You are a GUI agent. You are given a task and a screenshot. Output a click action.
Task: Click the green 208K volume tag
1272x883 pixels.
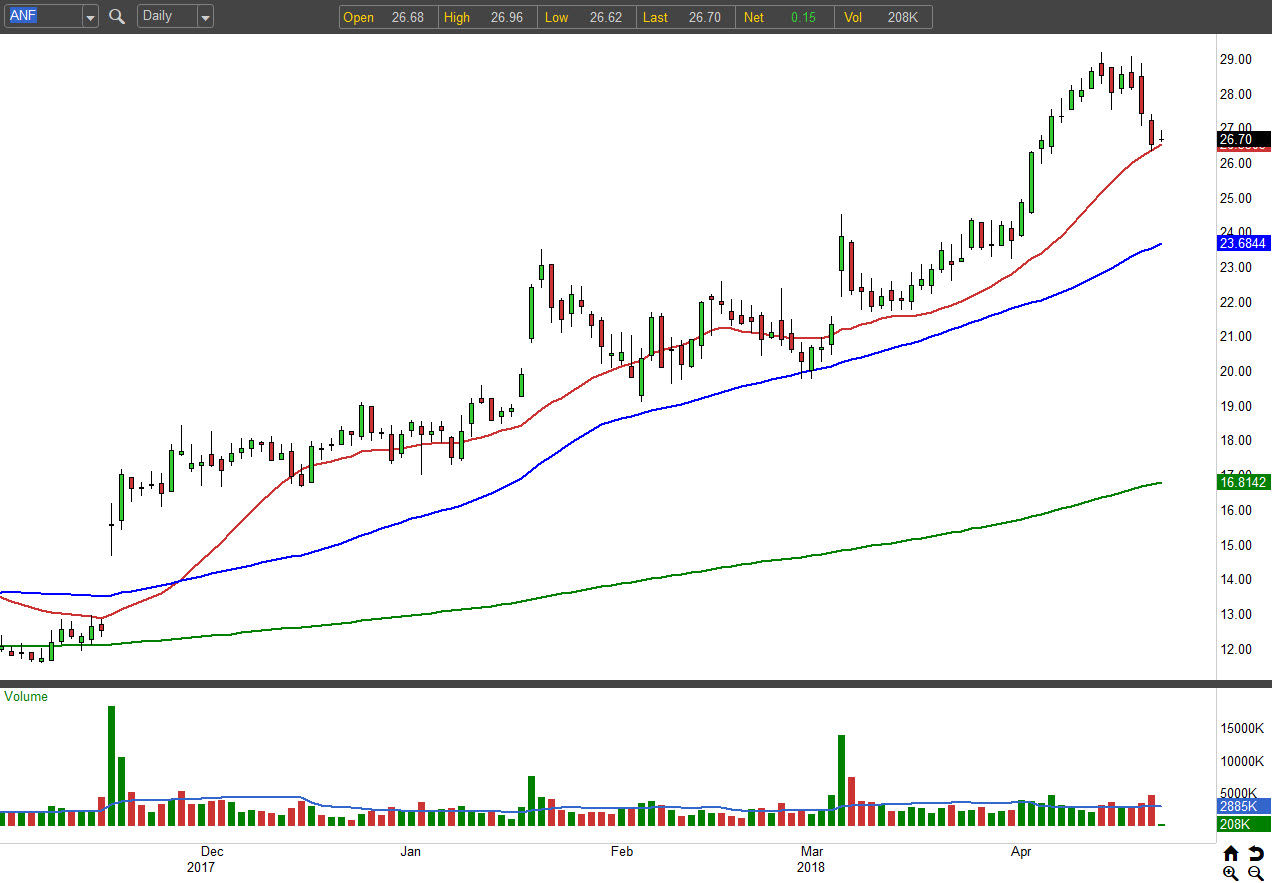click(x=1243, y=822)
